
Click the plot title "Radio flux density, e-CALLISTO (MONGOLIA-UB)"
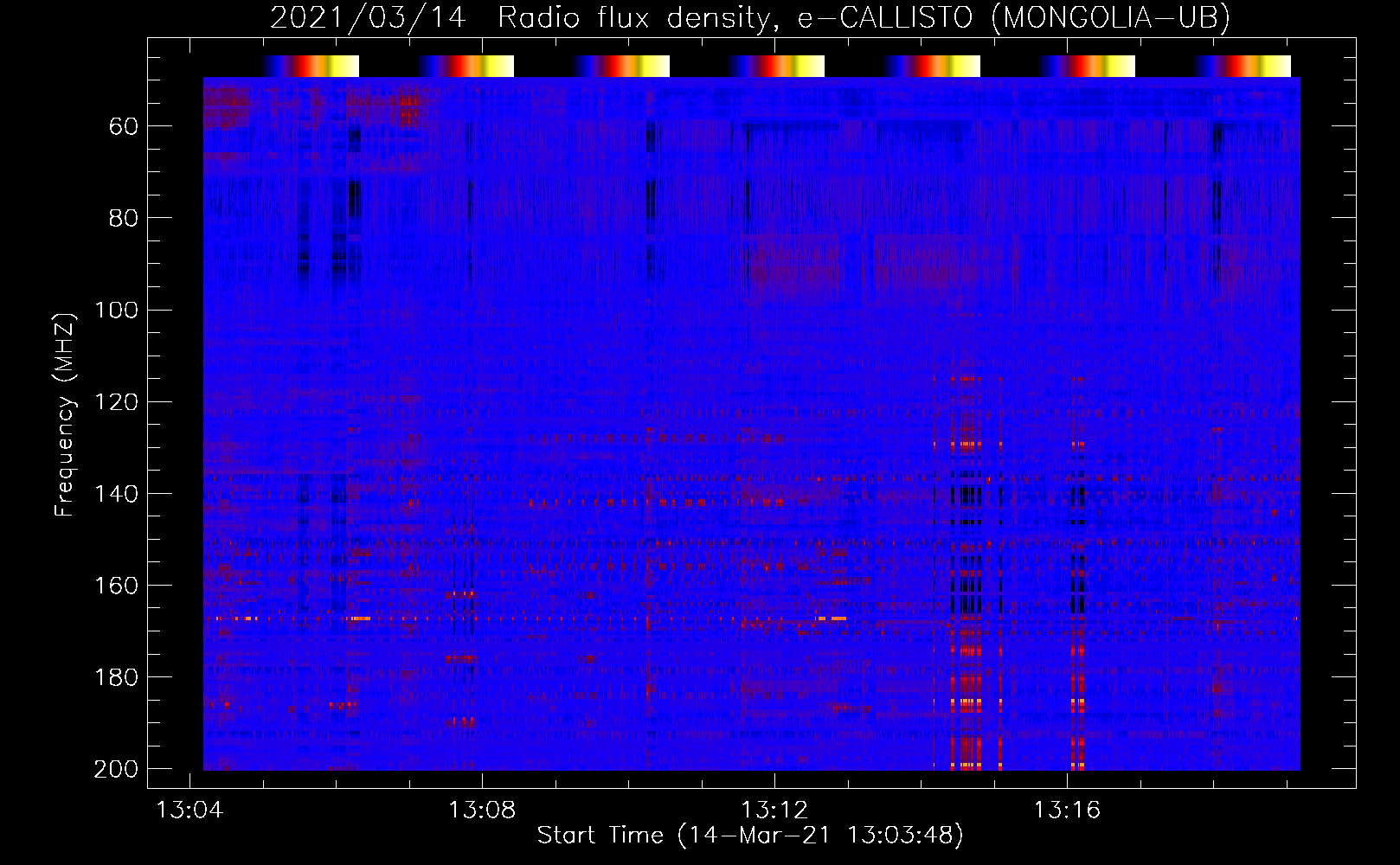tap(864, 17)
